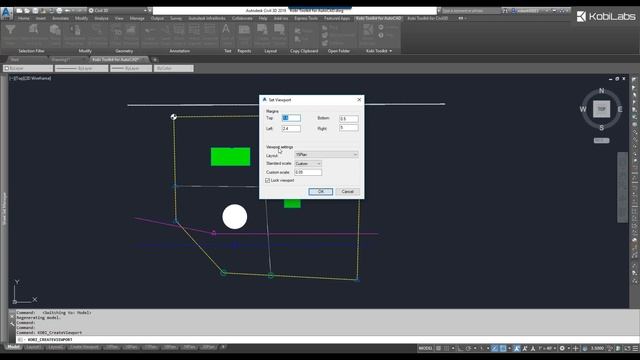Image resolution: width=640 pixels, height=360 pixels.
Task: Click the S direction on ViewCube compass
Action: click(601, 128)
